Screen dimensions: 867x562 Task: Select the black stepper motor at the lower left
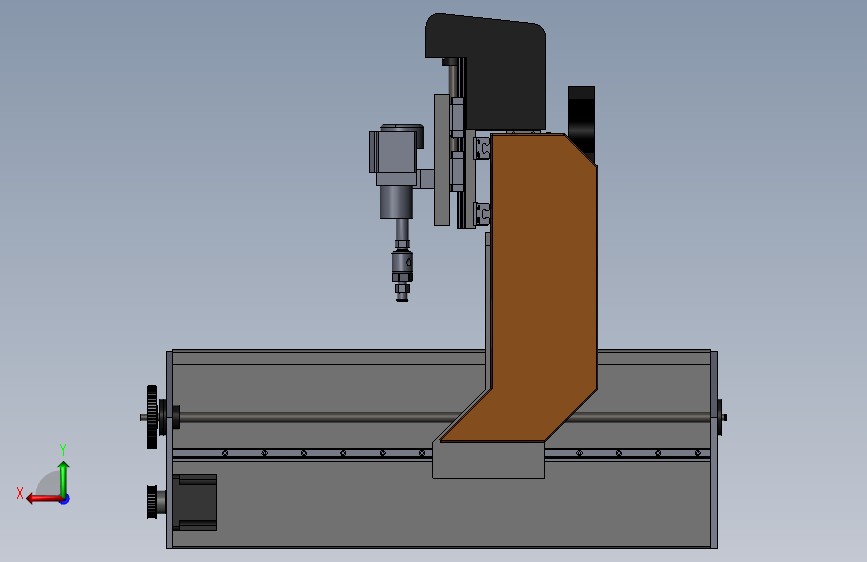coord(195,502)
